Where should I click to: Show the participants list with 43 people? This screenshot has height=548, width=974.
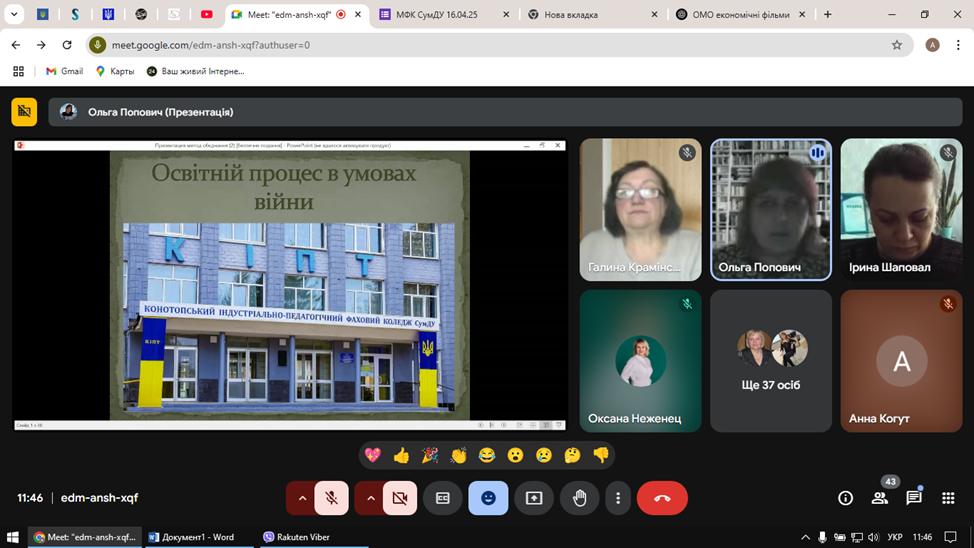click(x=880, y=498)
